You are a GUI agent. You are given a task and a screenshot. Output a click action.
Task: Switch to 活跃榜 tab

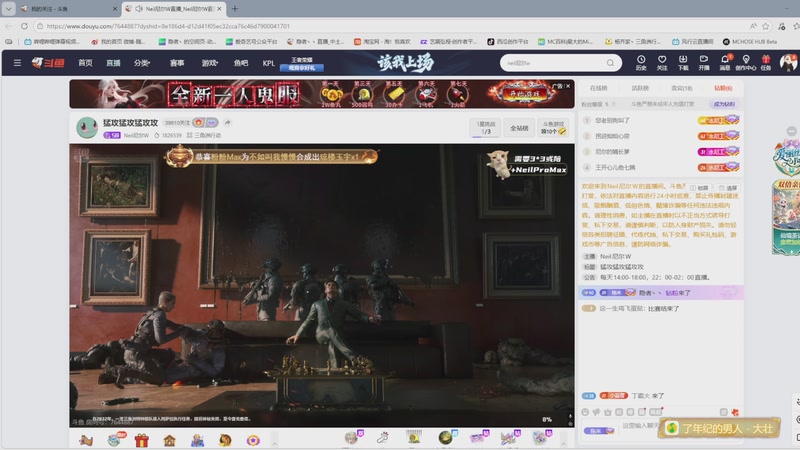tap(640, 88)
